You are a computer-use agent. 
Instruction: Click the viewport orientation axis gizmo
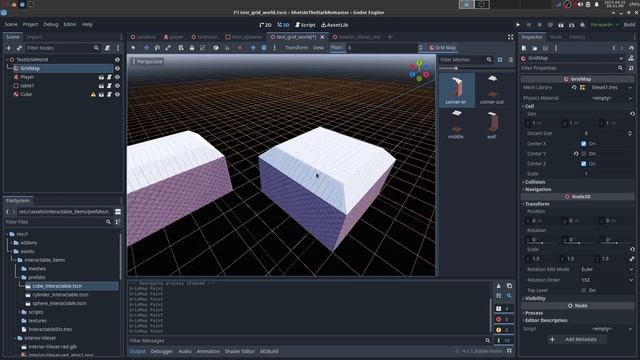(x=419, y=71)
